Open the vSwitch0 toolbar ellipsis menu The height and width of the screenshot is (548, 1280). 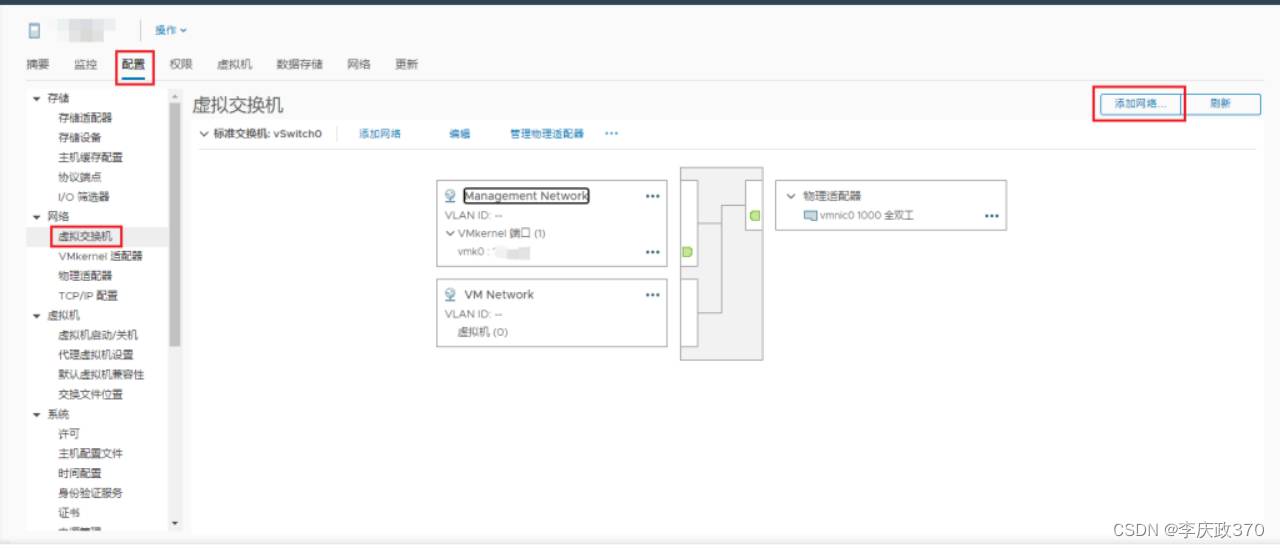click(611, 133)
